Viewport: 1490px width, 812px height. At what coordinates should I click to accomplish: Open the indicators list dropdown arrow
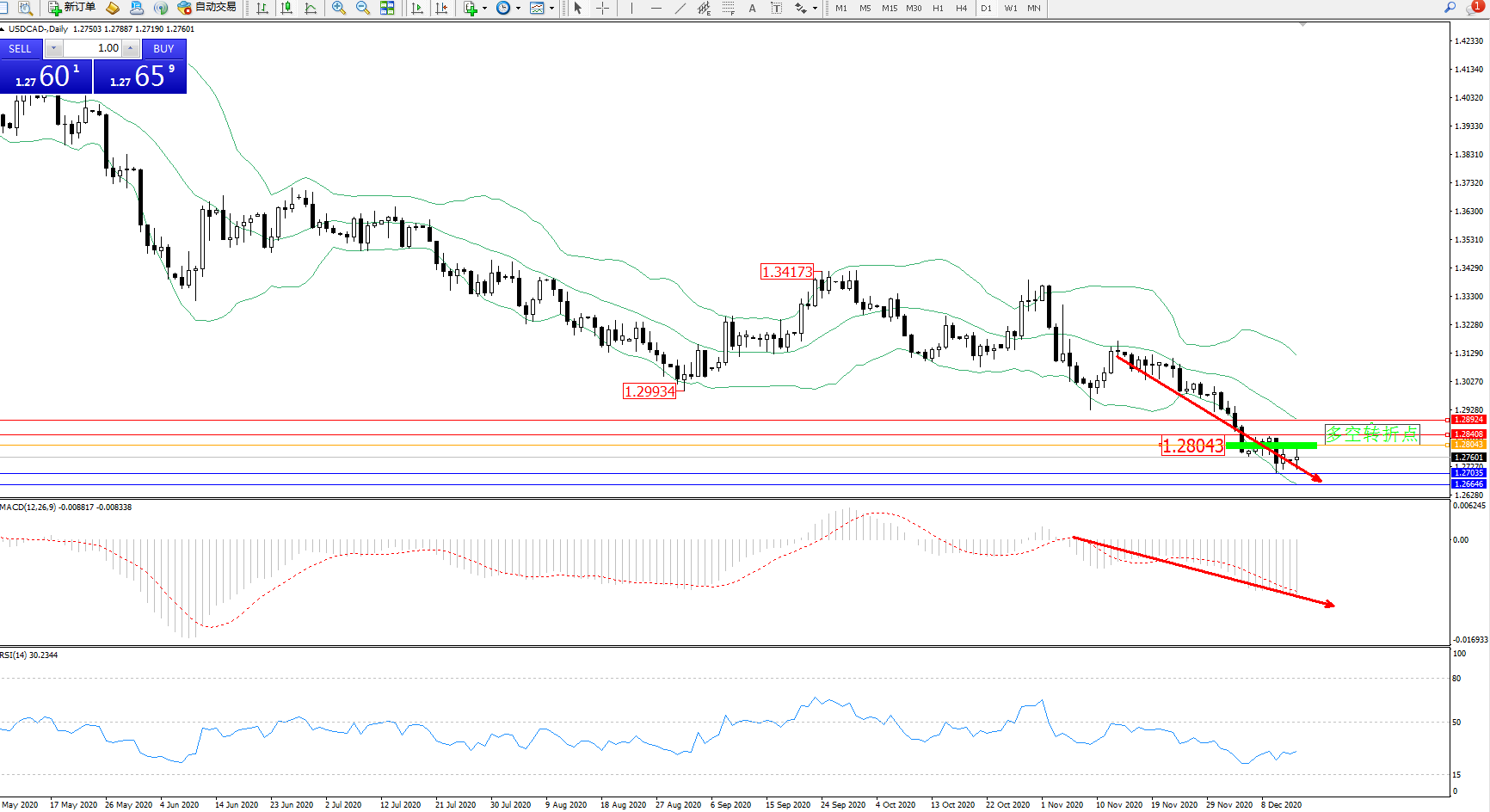(485, 8)
